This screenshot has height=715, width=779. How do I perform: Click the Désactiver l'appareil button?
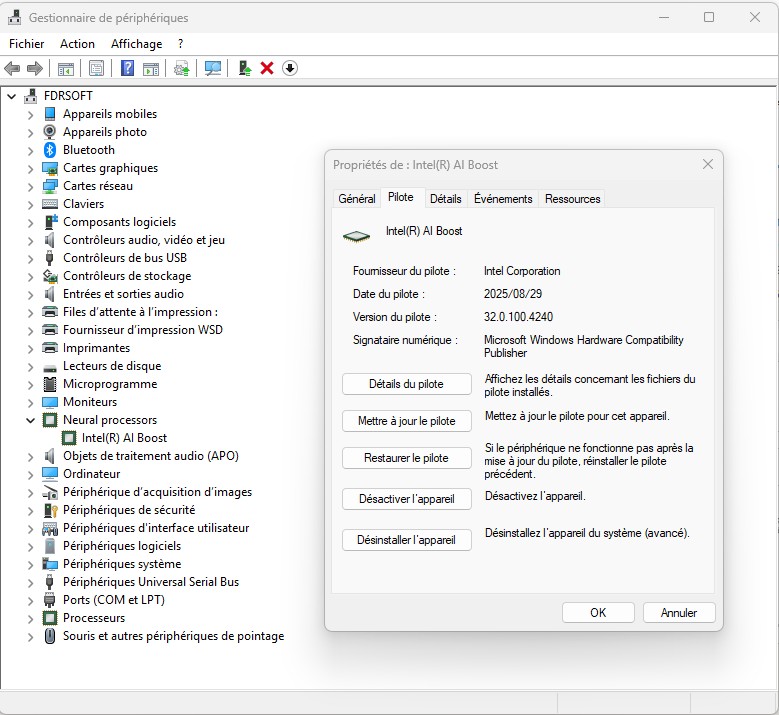tap(406, 498)
